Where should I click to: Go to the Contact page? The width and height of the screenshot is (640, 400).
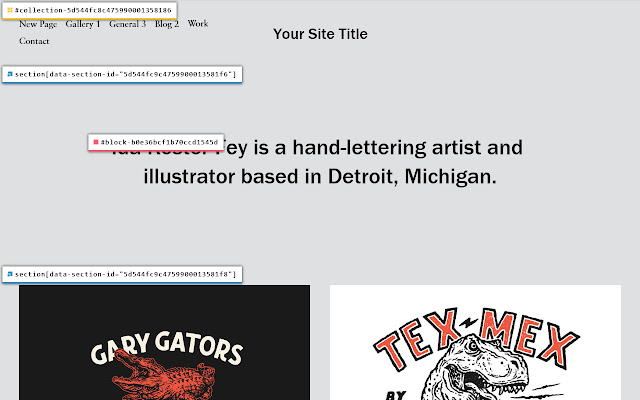[x=34, y=41]
